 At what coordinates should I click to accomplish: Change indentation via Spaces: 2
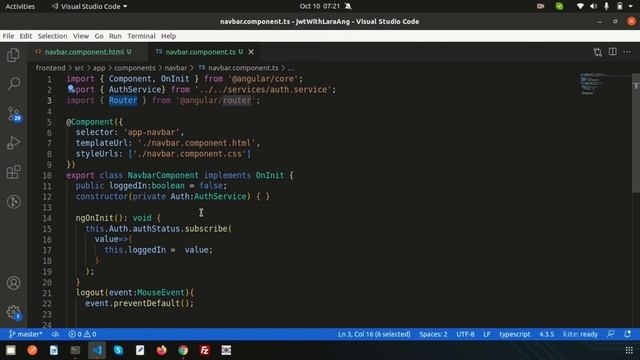point(433,334)
